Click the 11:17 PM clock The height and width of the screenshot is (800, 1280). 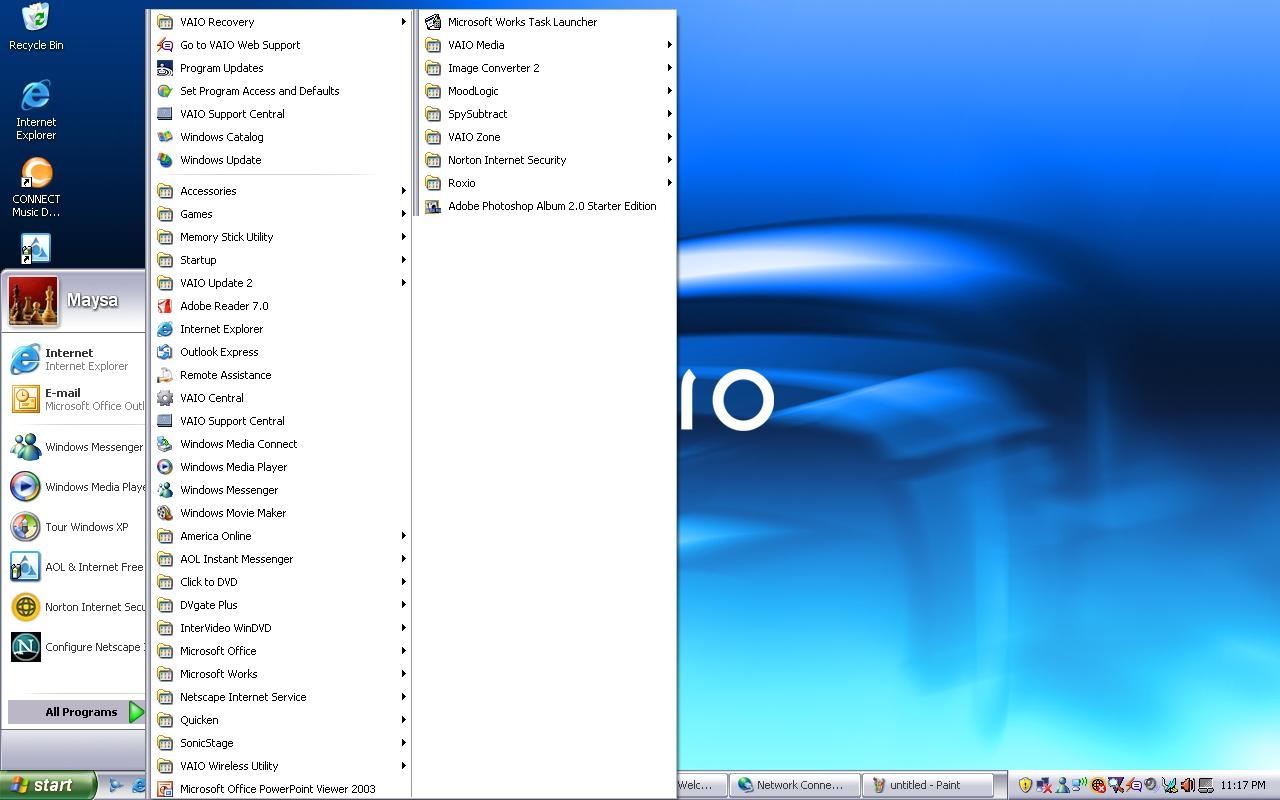(x=1243, y=786)
